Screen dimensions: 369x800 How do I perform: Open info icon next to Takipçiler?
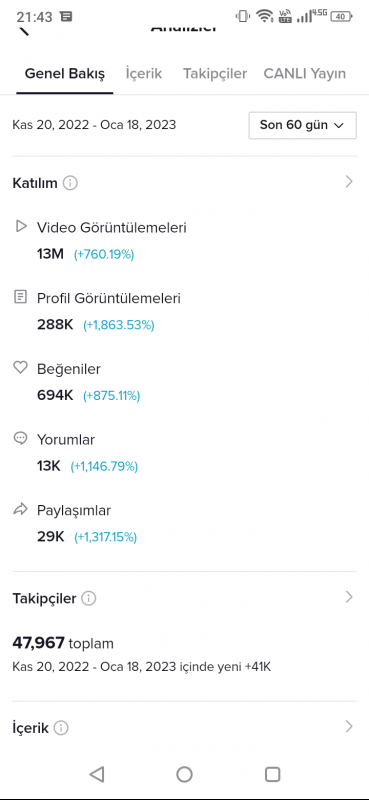(89, 598)
